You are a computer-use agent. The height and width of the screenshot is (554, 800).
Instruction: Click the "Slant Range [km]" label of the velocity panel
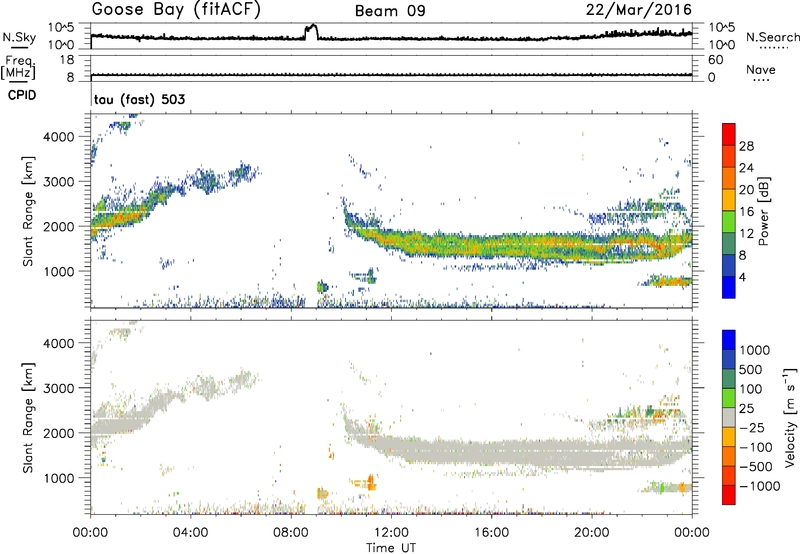(x=28, y=417)
